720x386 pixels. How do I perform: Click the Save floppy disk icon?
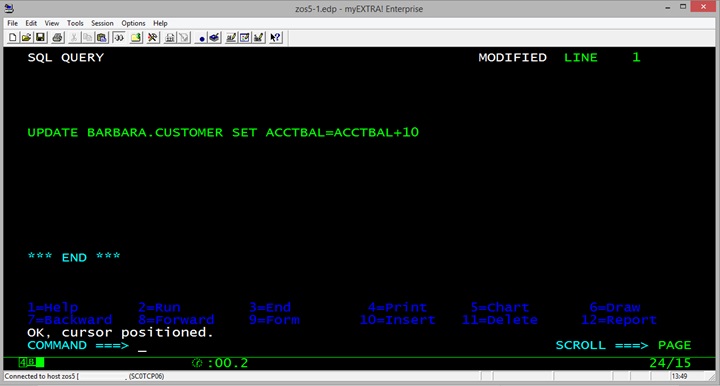pyautogui.click(x=40, y=38)
